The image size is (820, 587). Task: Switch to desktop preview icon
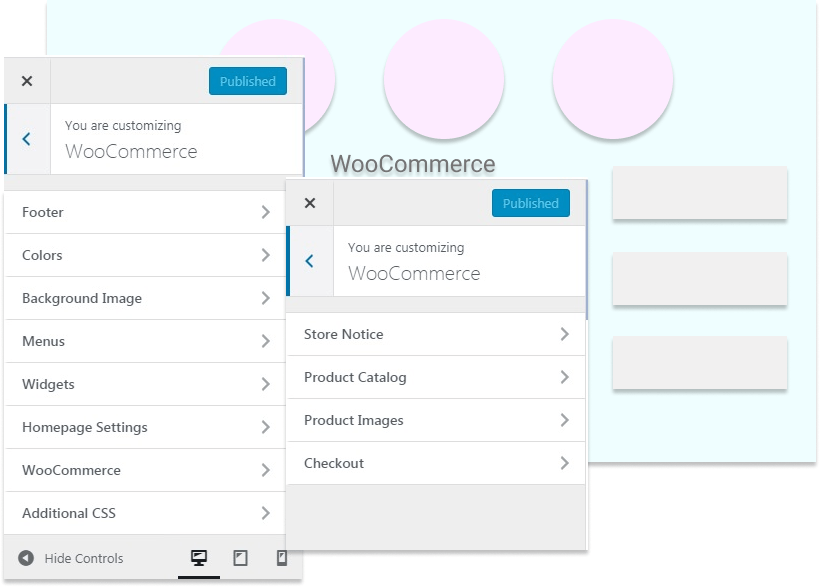point(199,558)
